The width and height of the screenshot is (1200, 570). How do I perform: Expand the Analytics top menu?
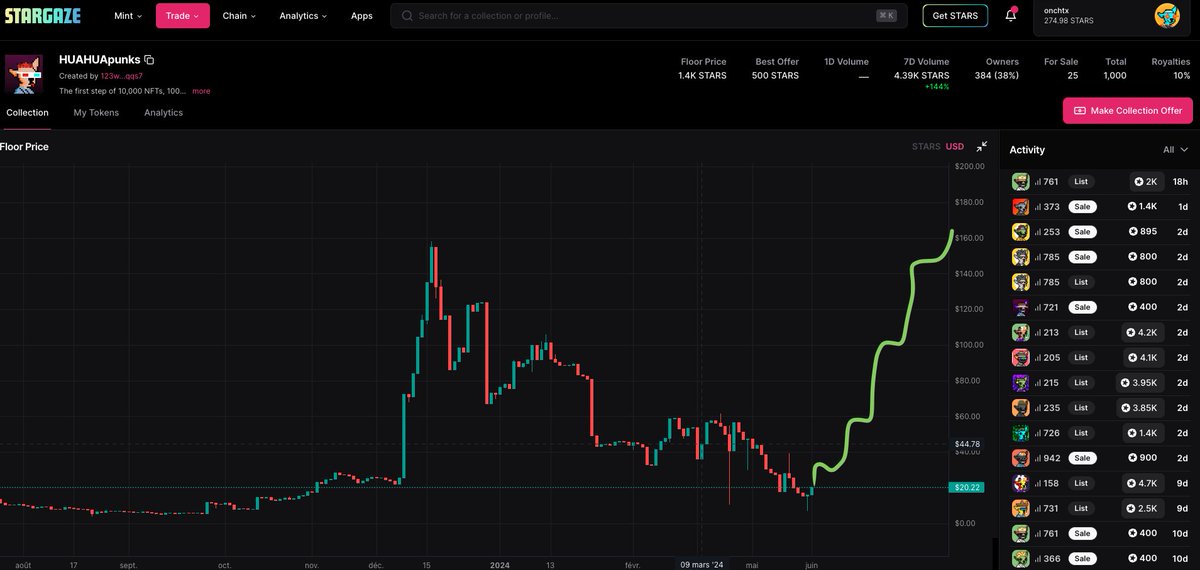tap(304, 16)
